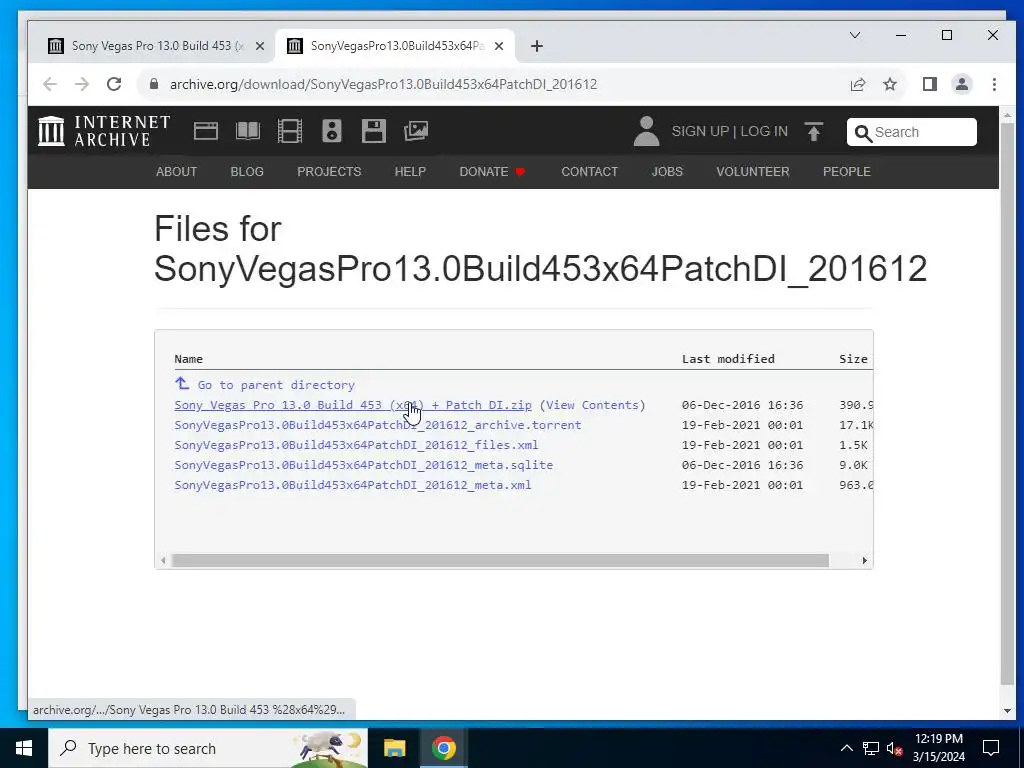
Task: Open VOLUNTEER in the nav bar
Action: (x=752, y=172)
